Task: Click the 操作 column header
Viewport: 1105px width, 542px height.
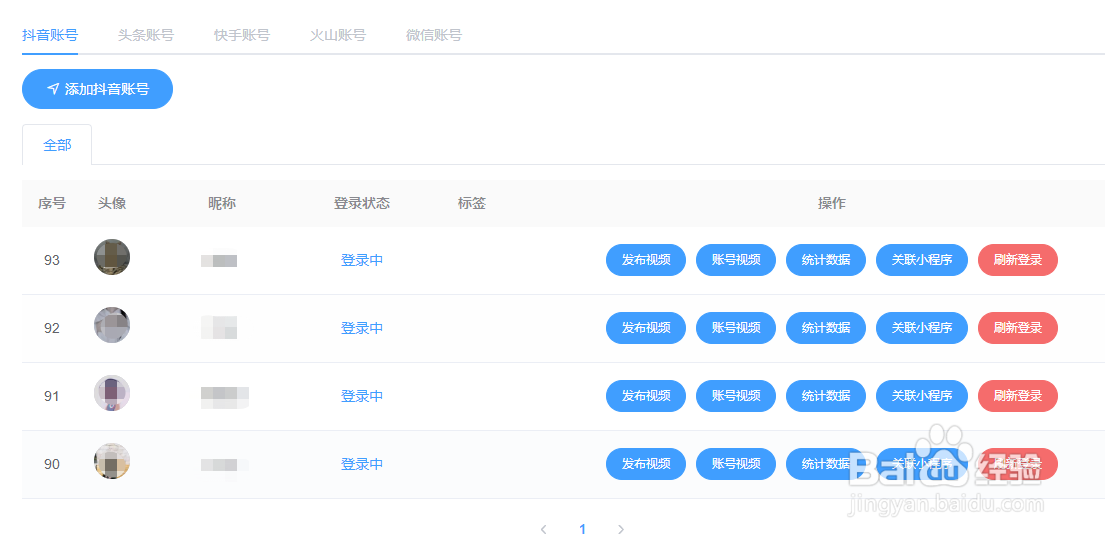Action: click(x=832, y=204)
